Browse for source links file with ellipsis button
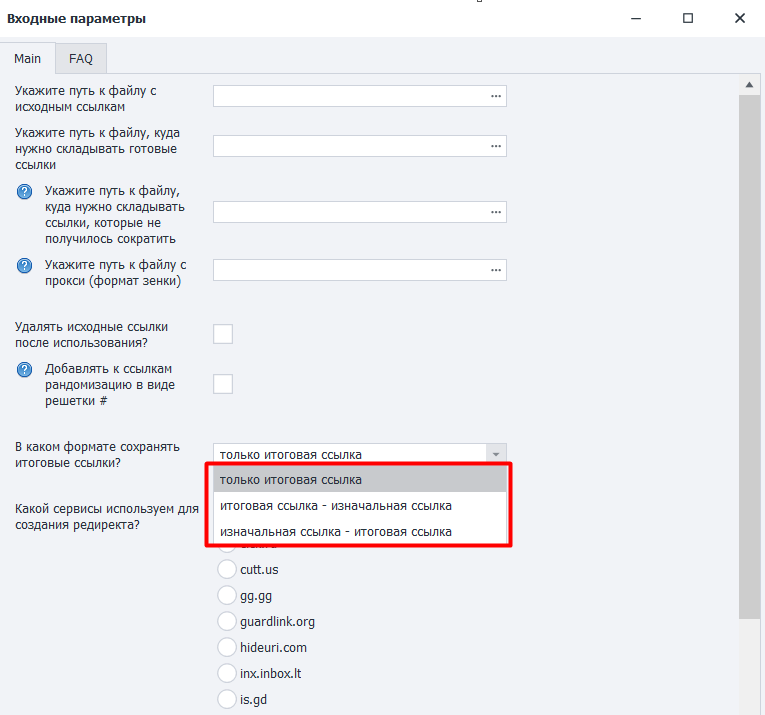The image size is (765, 715). click(x=496, y=96)
